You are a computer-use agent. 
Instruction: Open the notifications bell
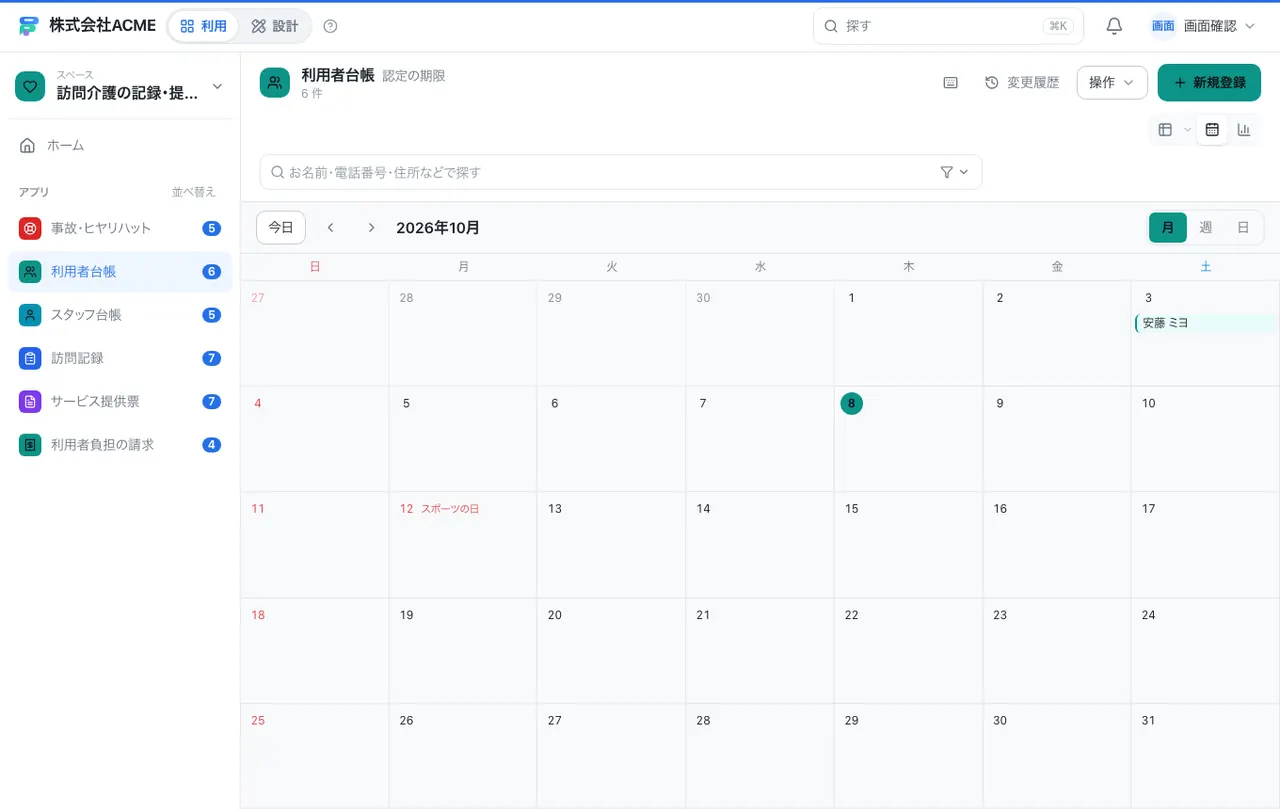coord(1114,26)
